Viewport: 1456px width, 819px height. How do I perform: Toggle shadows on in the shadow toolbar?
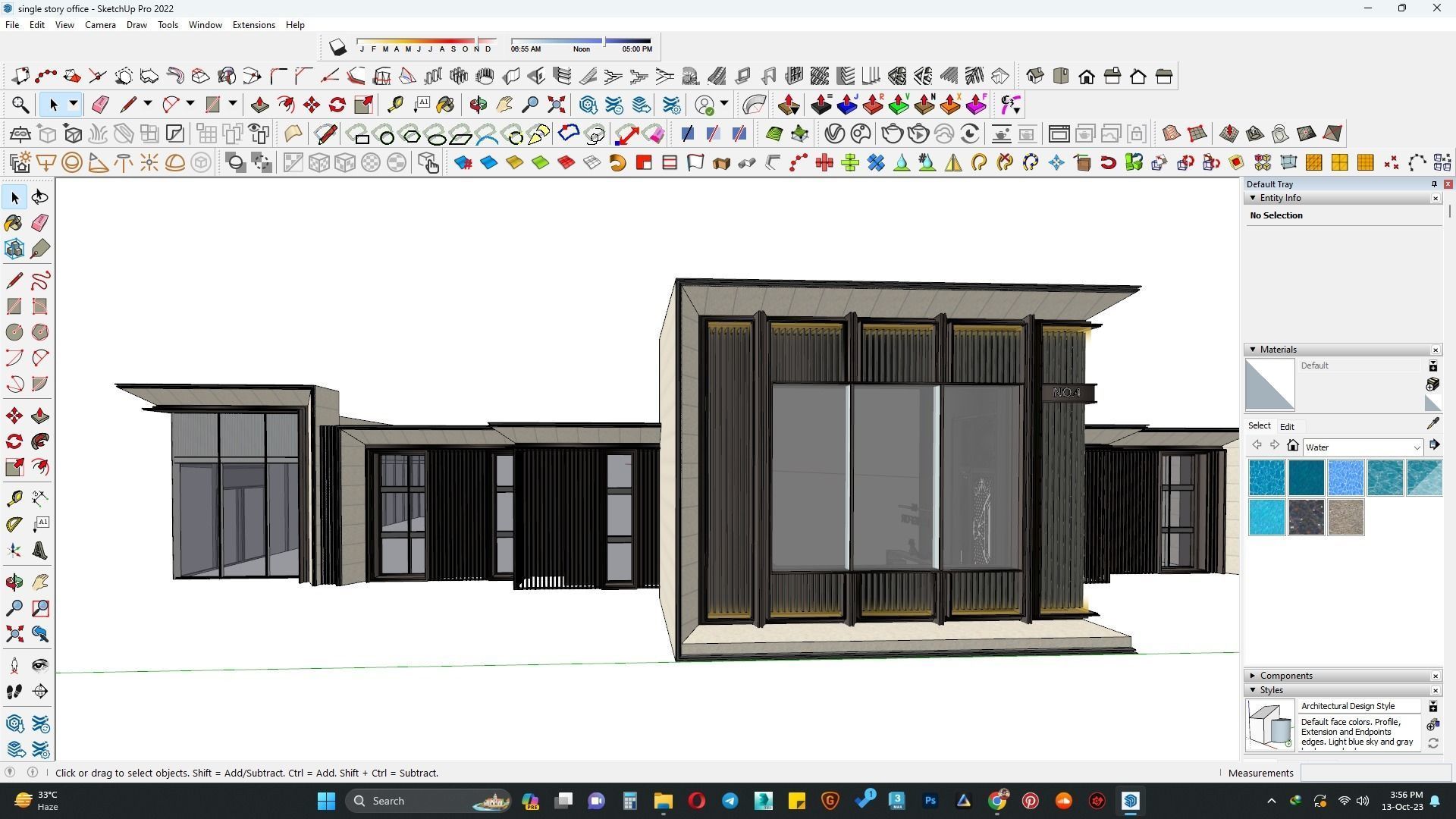(x=338, y=46)
